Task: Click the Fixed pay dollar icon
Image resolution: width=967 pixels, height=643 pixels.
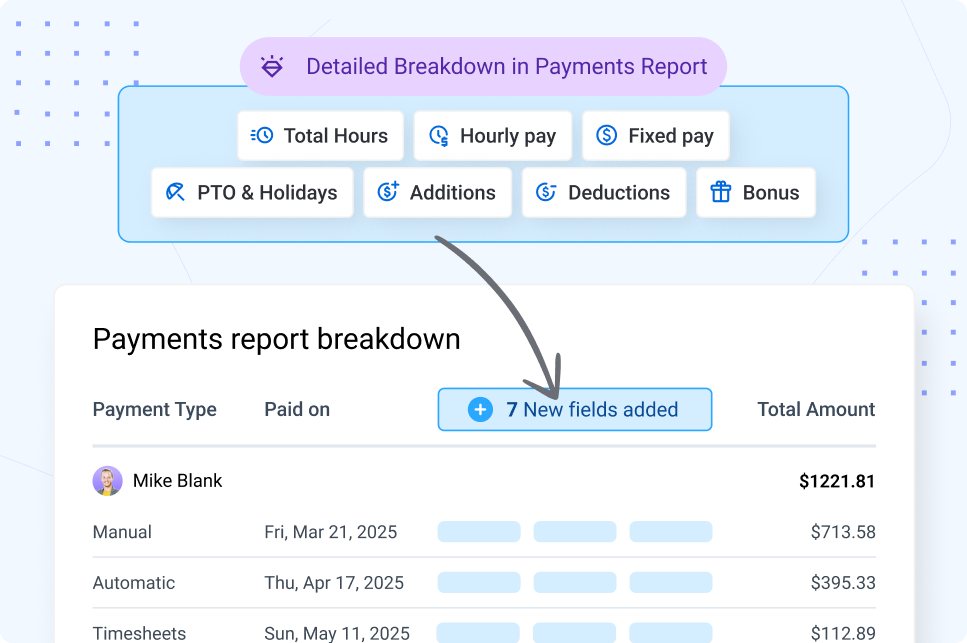Action: [606, 136]
